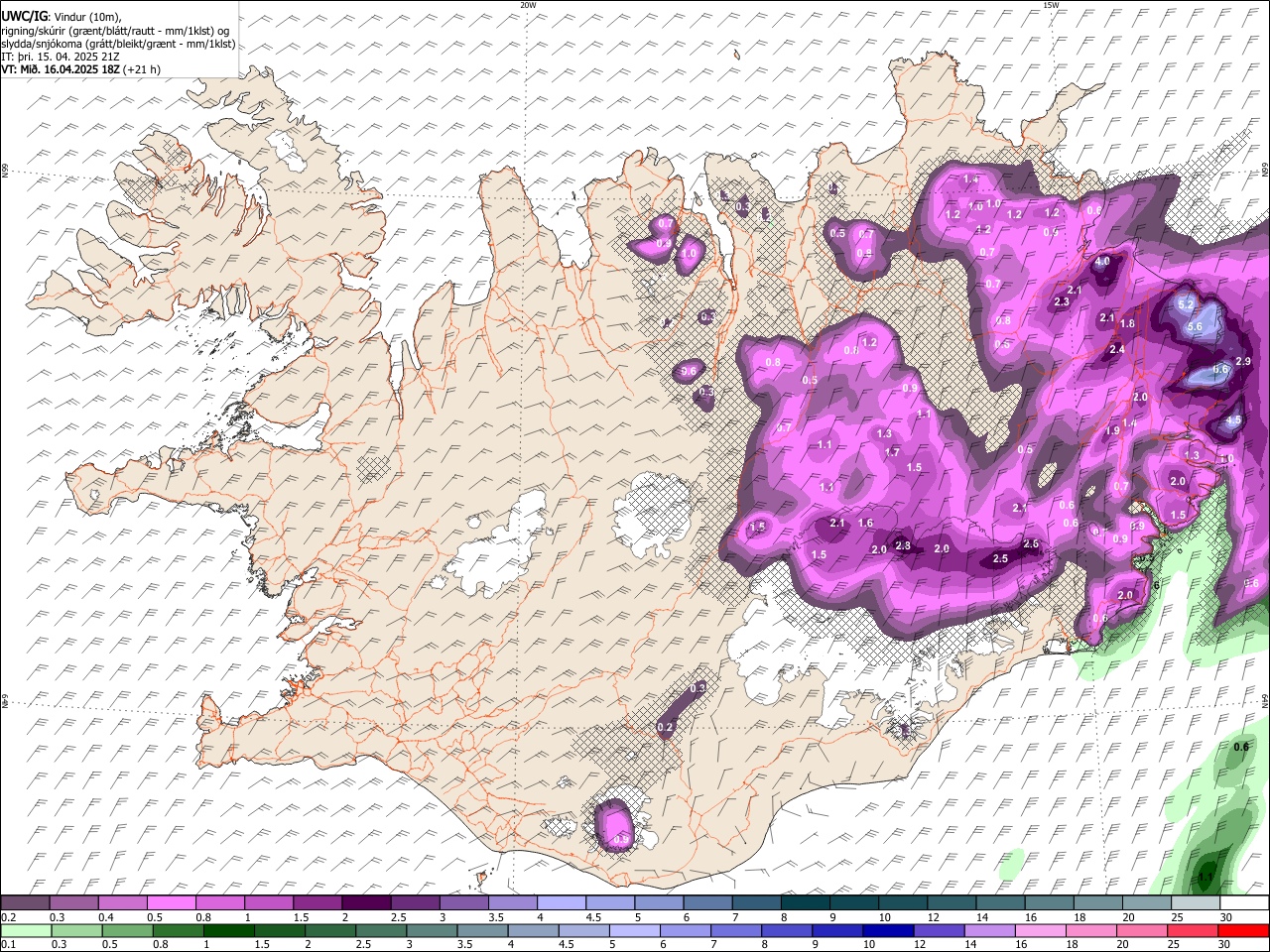Viewport: 1270px width, 952px height.
Task: Click the 2.9 value near the east coast
Action: tap(1243, 362)
